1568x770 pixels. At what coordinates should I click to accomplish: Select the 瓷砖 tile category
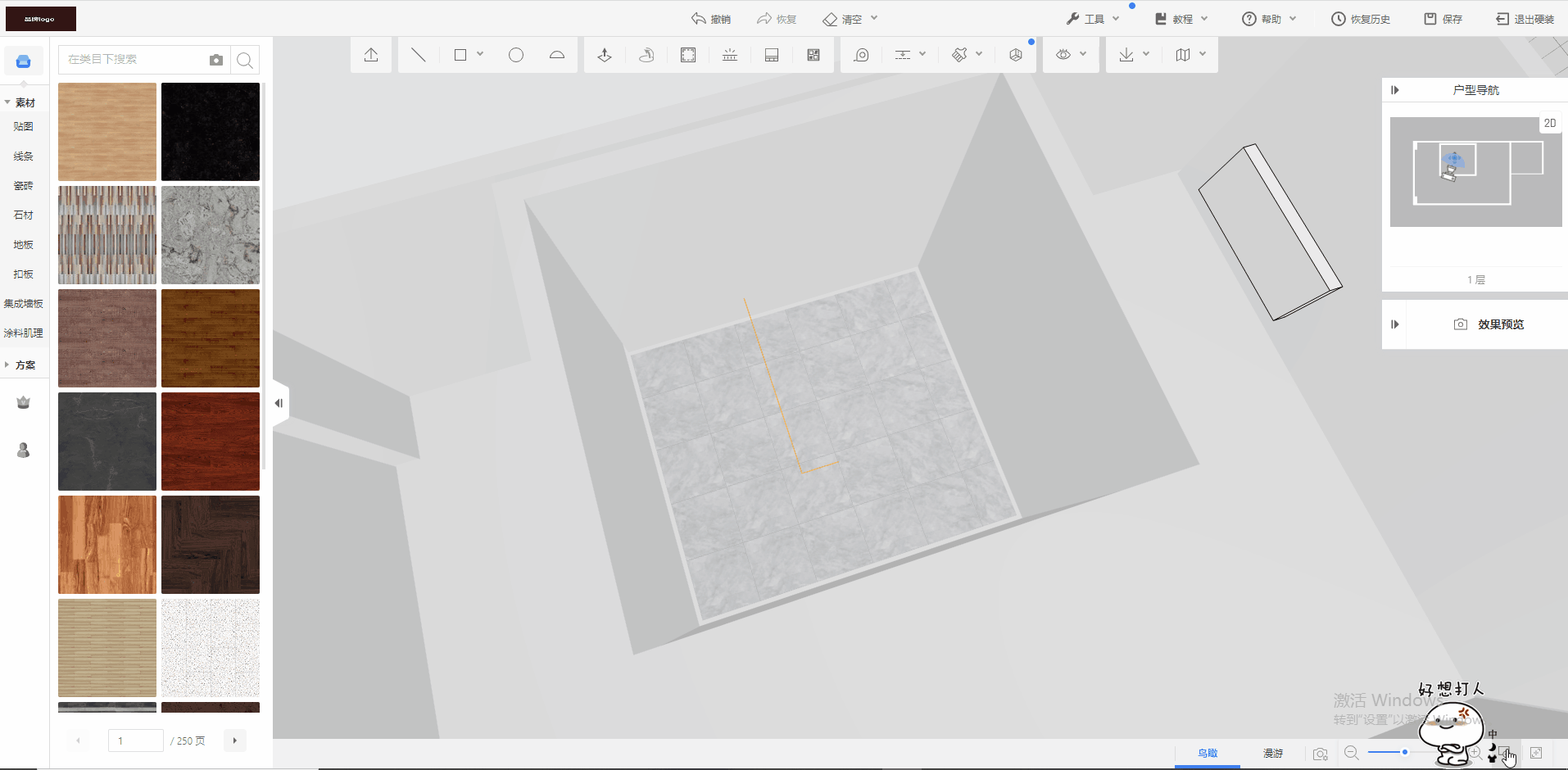pos(24,186)
